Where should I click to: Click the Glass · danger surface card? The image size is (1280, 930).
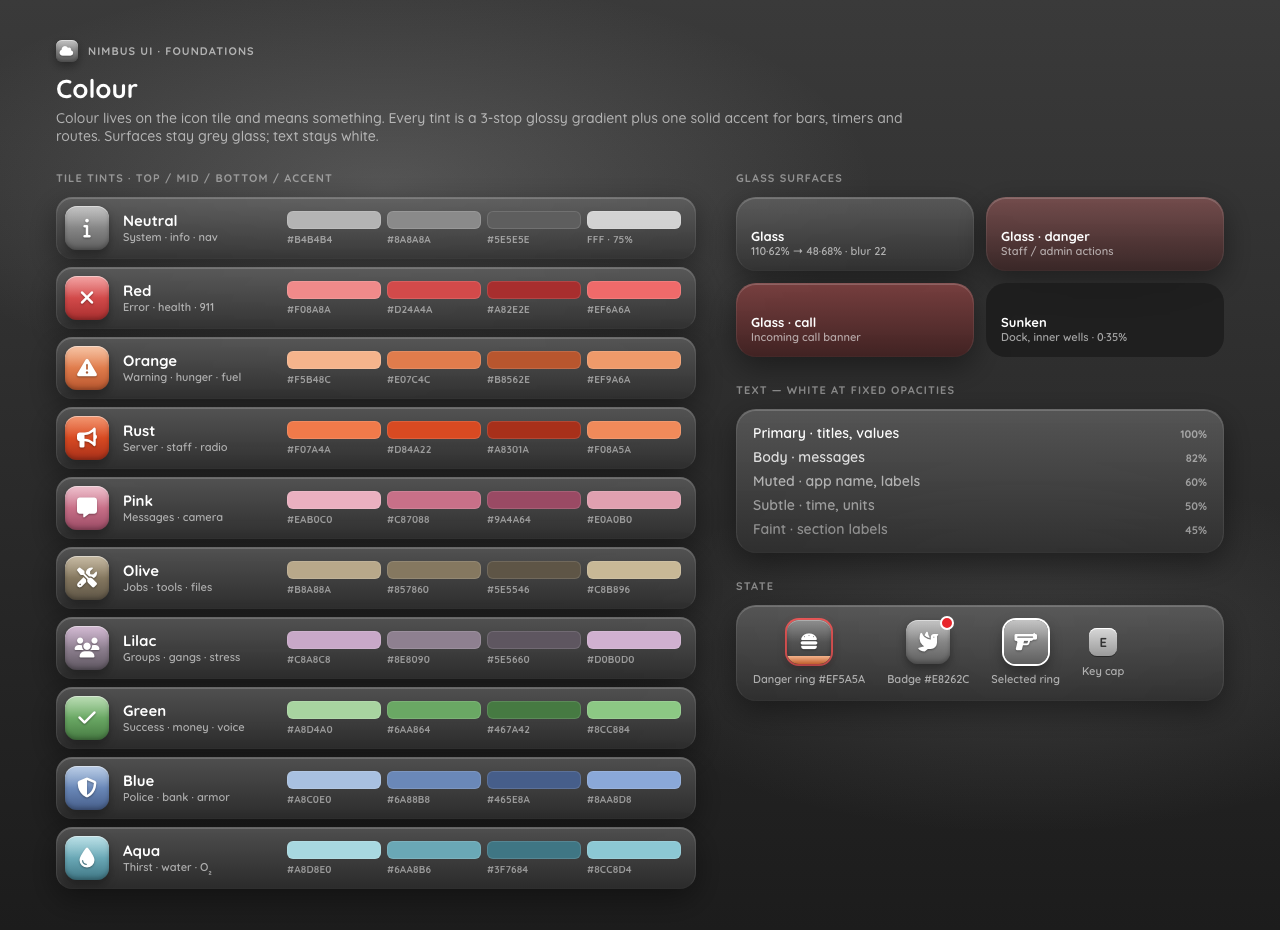pos(1105,234)
